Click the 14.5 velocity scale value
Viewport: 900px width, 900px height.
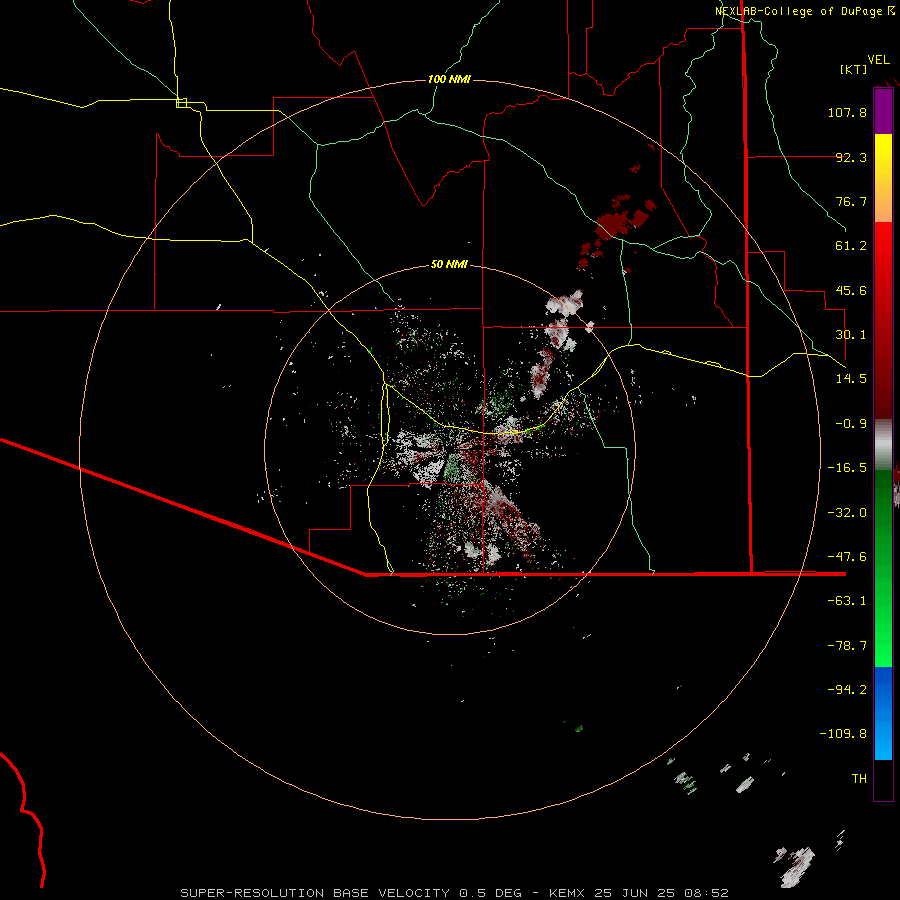tap(851, 379)
